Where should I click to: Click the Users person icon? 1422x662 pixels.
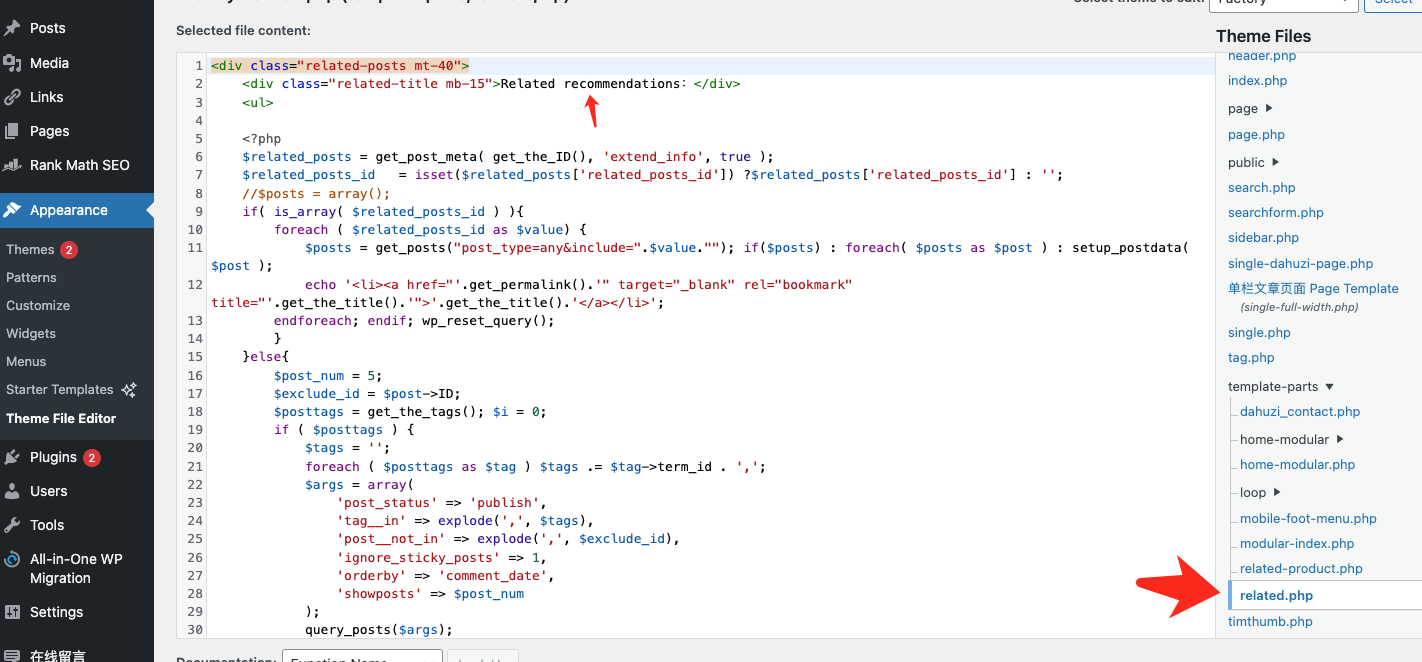(13, 491)
